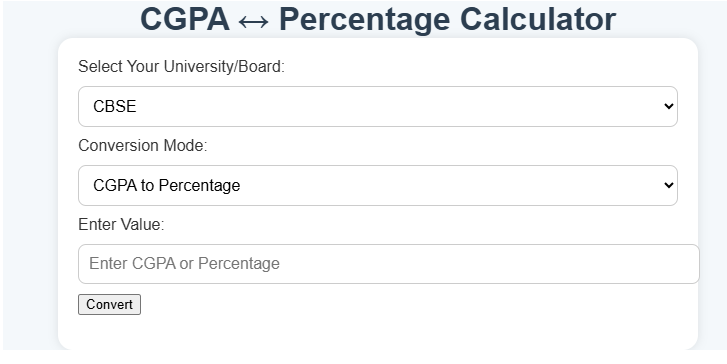Screen dimensions: 727x364
Task: Click the 'Select Your University/Board:' label
Action: tap(181, 67)
